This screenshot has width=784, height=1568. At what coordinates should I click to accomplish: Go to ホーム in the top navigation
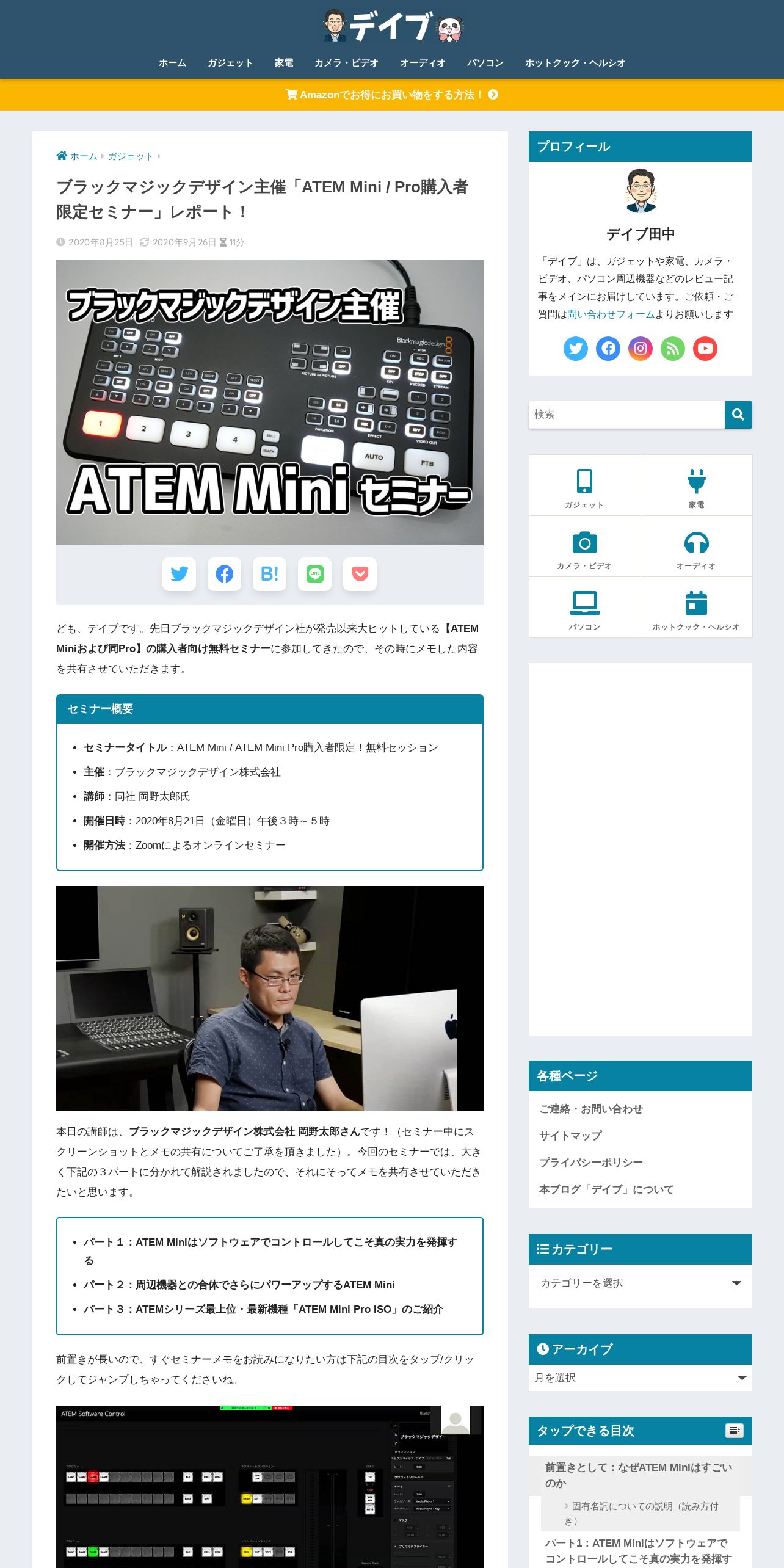tap(172, 63)
